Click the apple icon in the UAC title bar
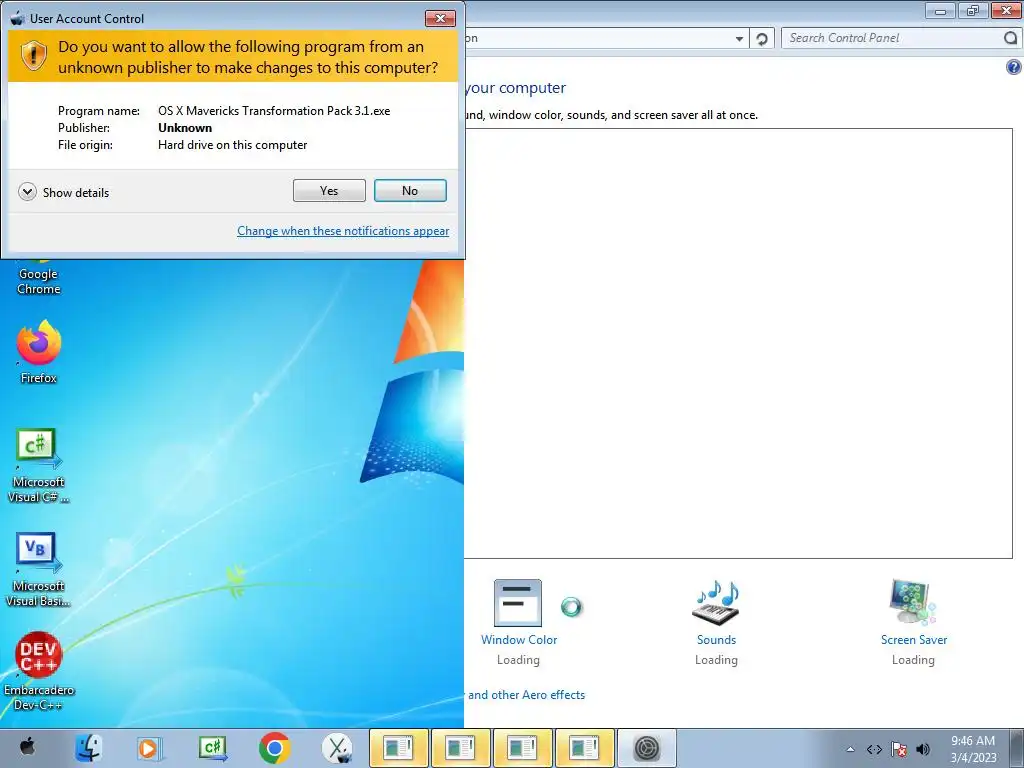The width and height of the screenshot is (1024, 768). (18, 18)
